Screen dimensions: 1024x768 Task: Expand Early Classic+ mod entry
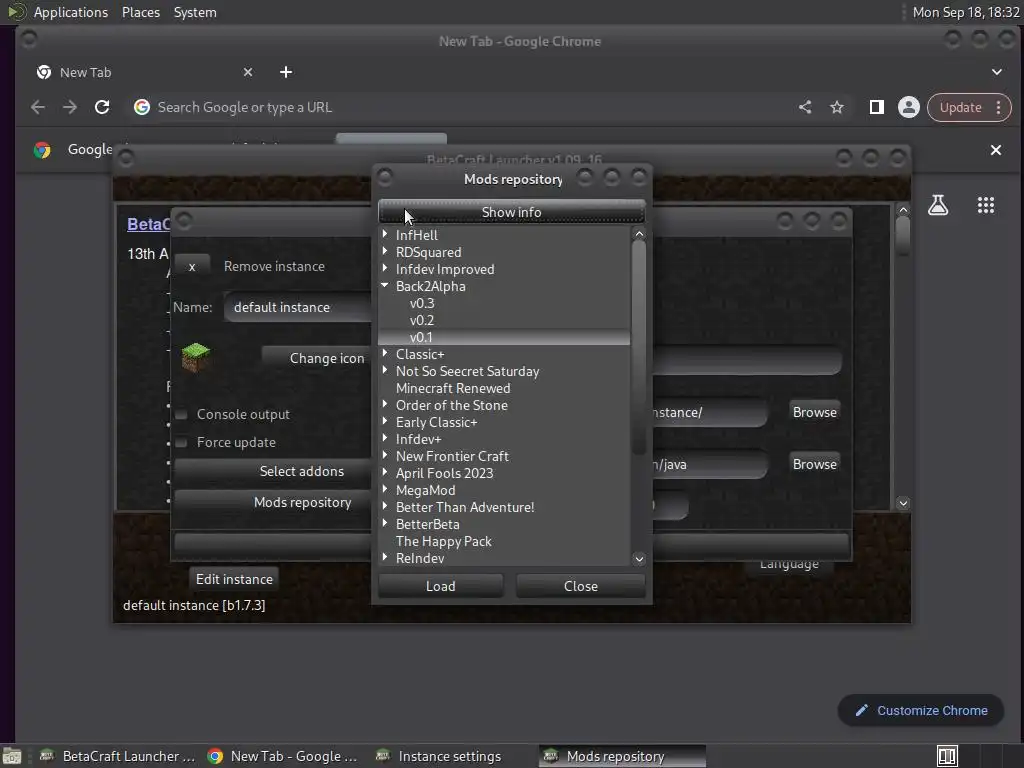[x=385, y=421]
